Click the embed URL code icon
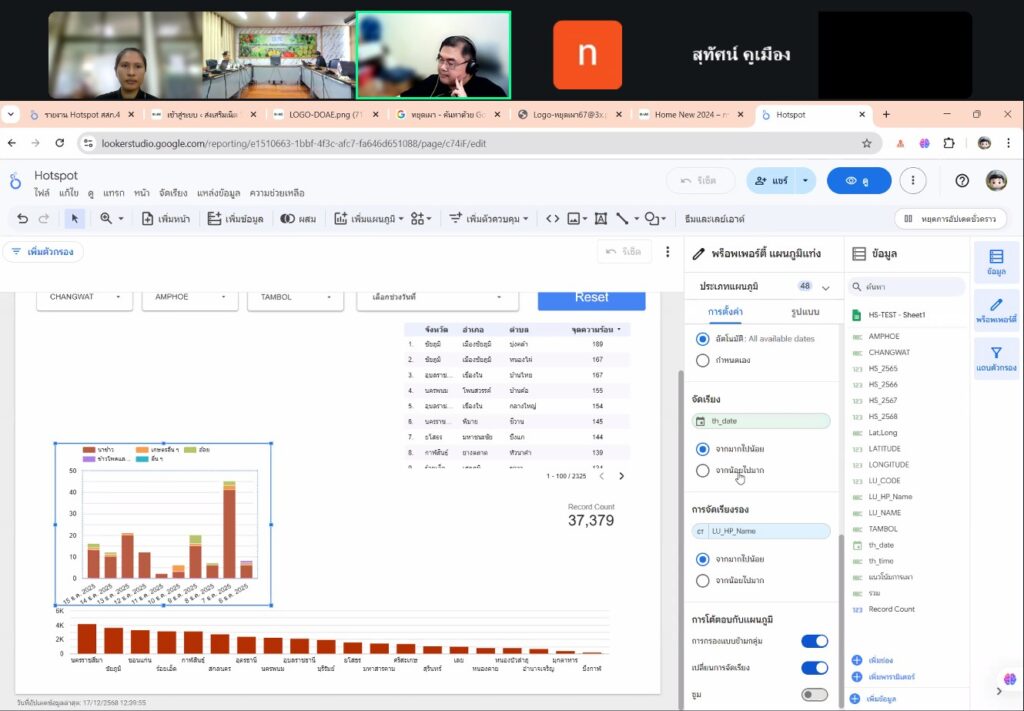 coord(552,218)
